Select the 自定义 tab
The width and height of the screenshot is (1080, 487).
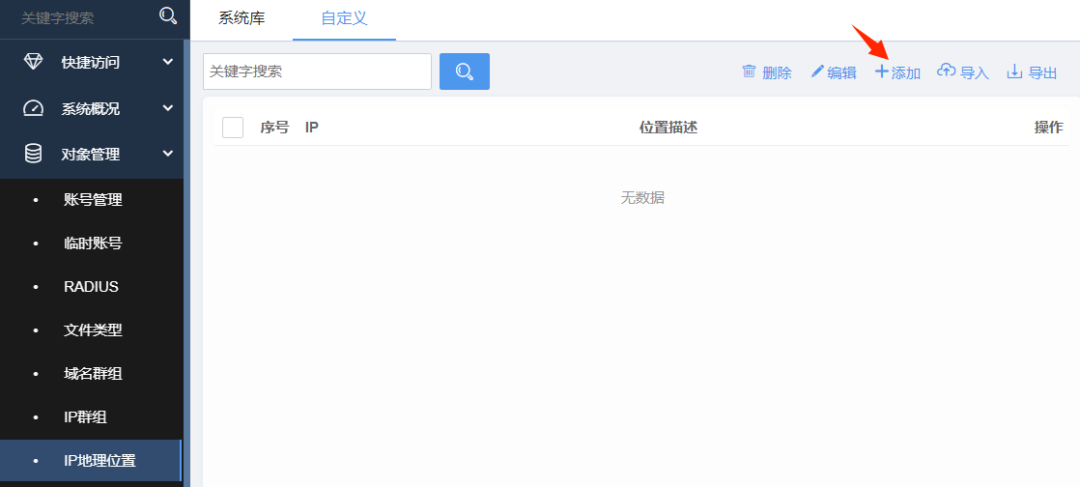[x=344, y=19]
